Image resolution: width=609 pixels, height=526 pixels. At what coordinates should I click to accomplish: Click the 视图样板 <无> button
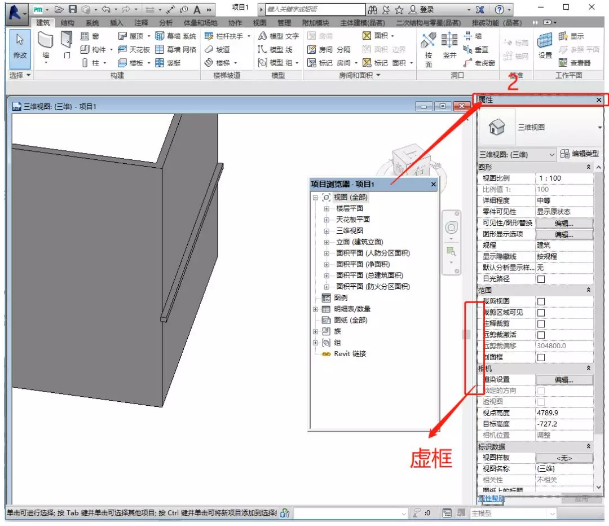564,458
